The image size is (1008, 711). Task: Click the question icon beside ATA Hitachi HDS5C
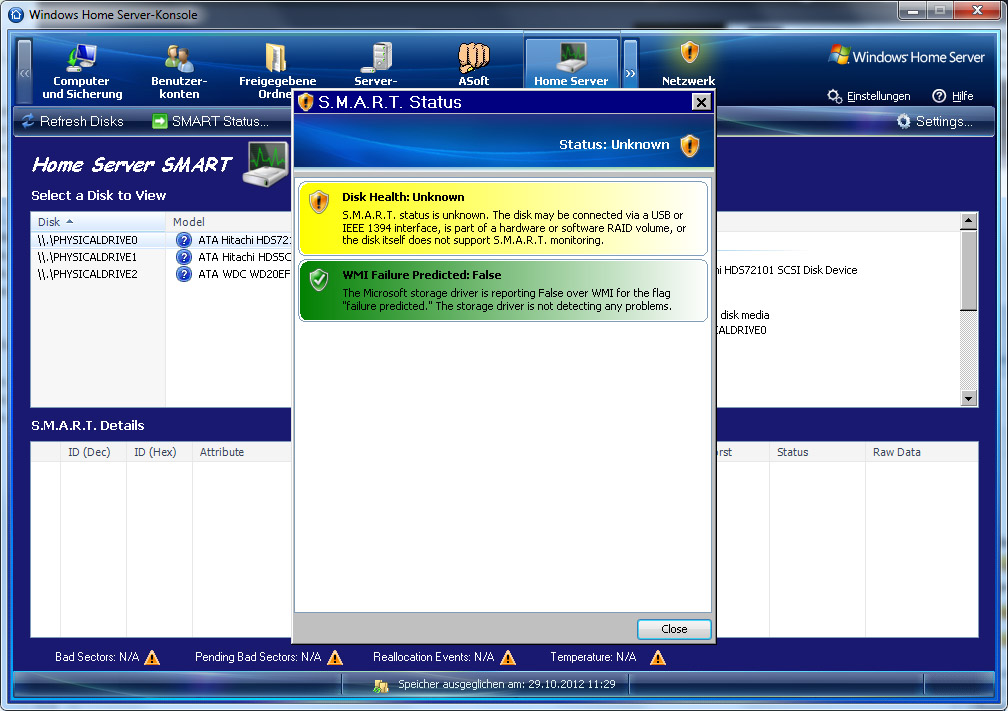coord(184,256)
